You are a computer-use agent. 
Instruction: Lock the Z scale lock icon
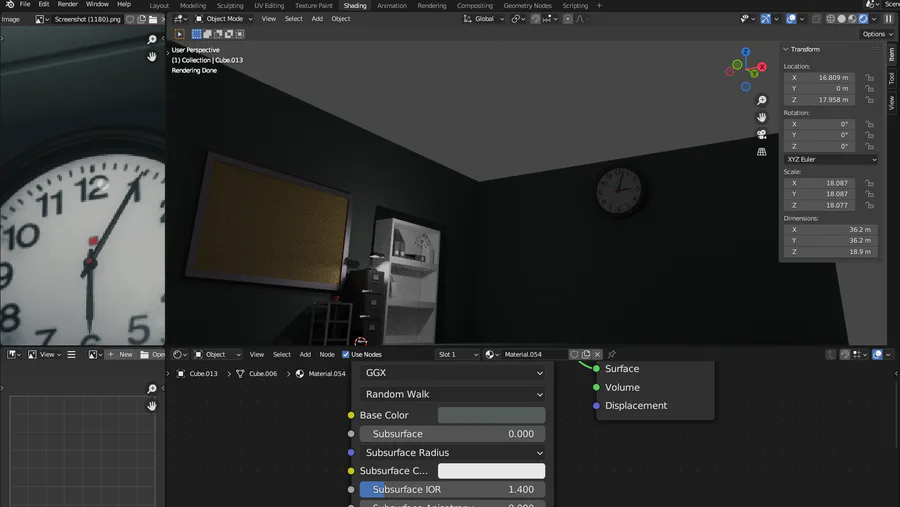click(870, 205)
